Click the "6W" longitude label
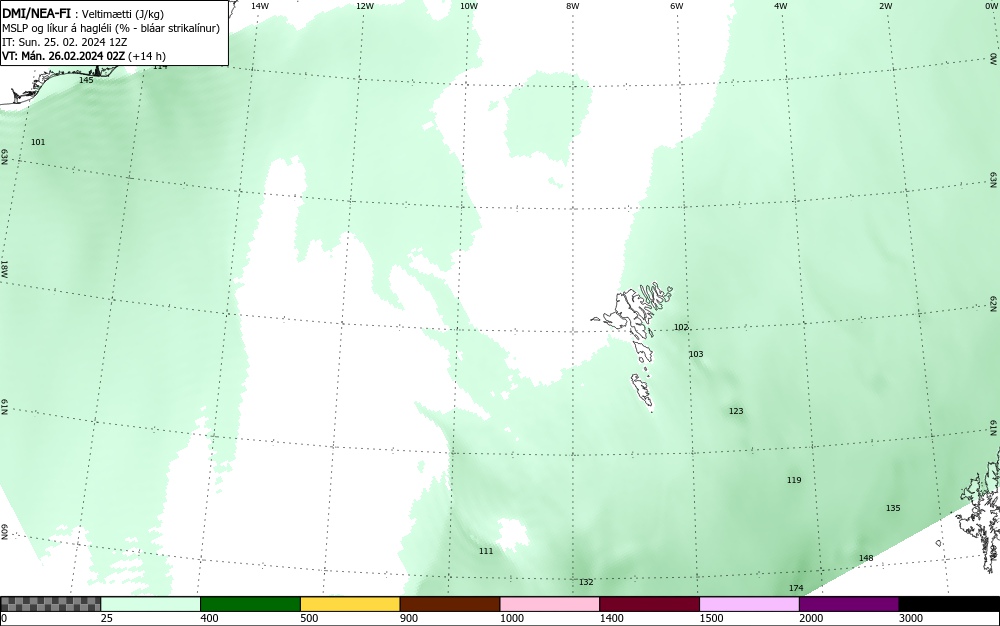The height and width of the screenshot is (626, 1000). tap(677, 6)
